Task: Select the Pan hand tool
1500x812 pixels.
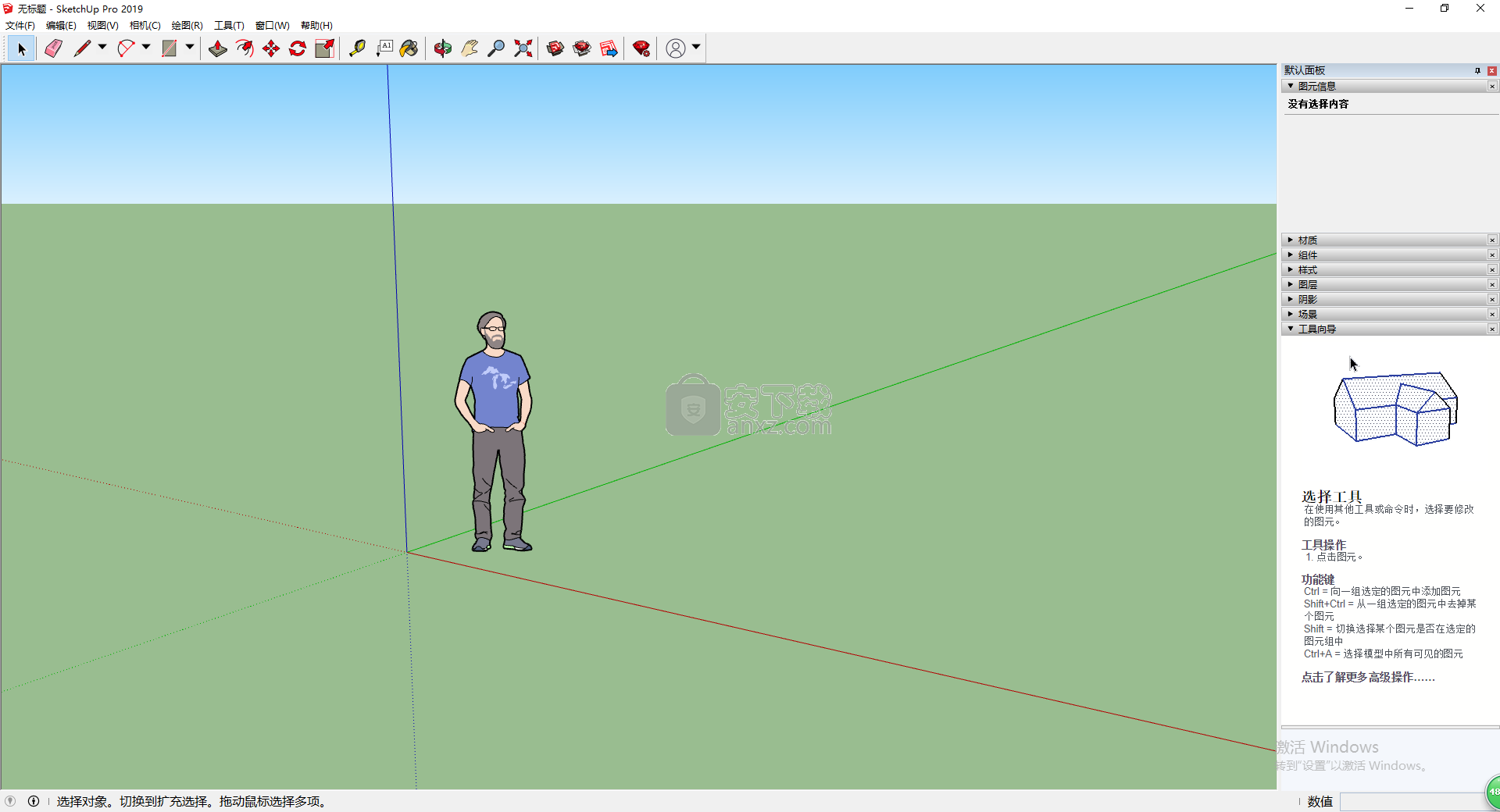Action: [470, 48]
